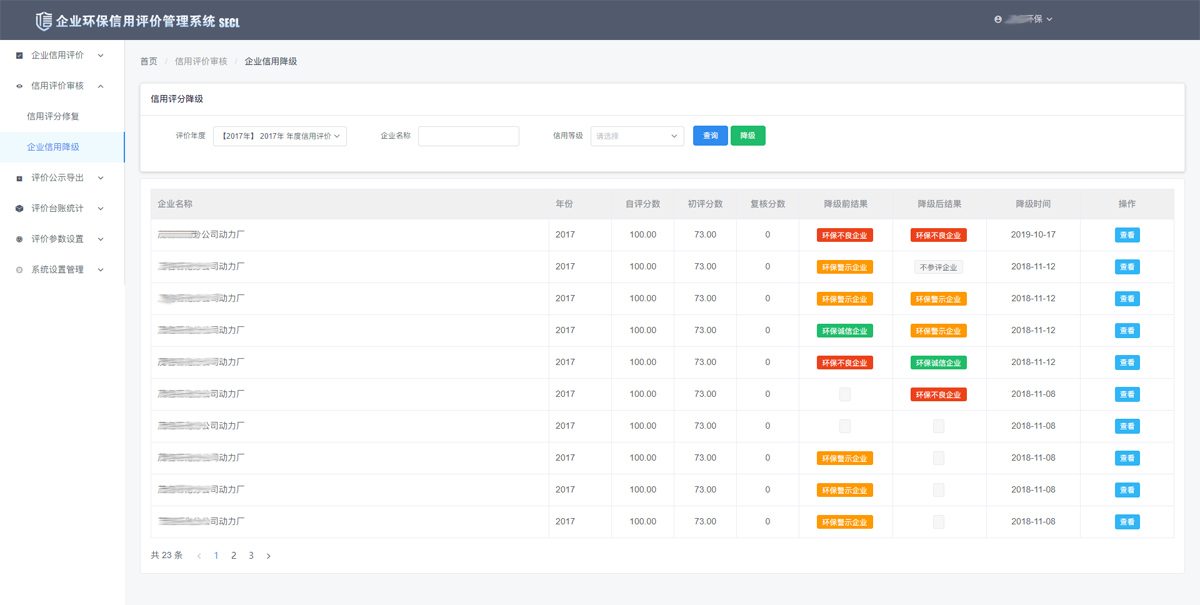Expand the 评价公示导出 menu chevron
Image resolution: width=1200 pixels, height=605 pixels.
(101, 178)
